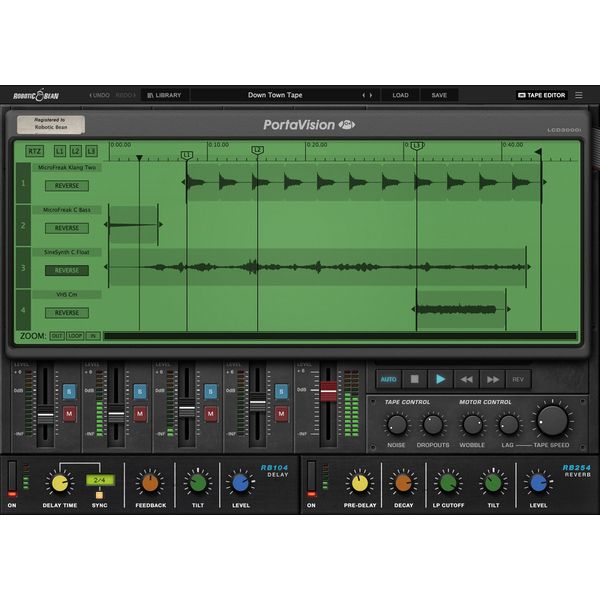Click the TAPE SPEED knob
Viewport: 600px width, 600px height.
(552, 420)
